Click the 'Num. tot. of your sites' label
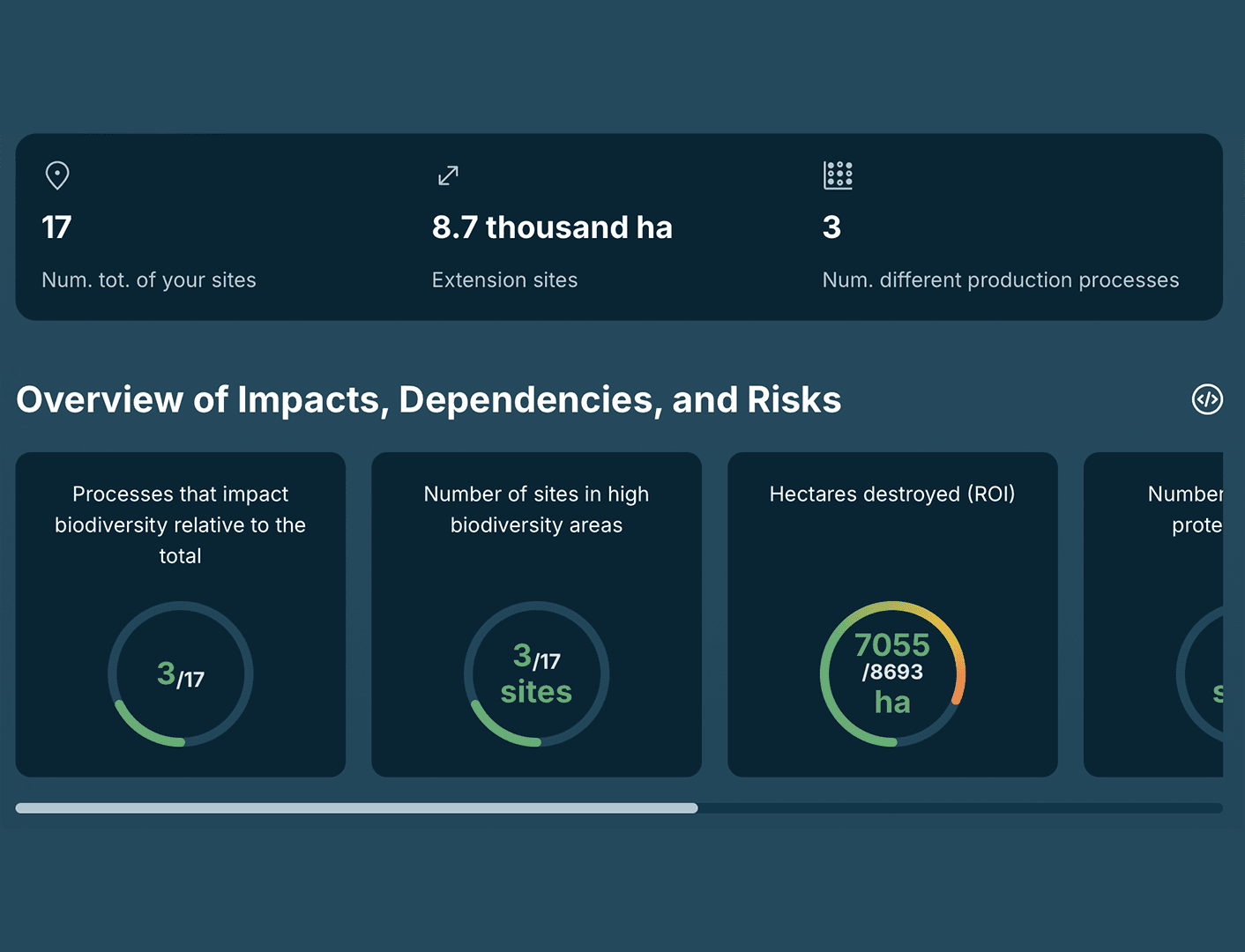Viewport: 1245px width, 952px height. pyautogui.click(x=149, y=279)
